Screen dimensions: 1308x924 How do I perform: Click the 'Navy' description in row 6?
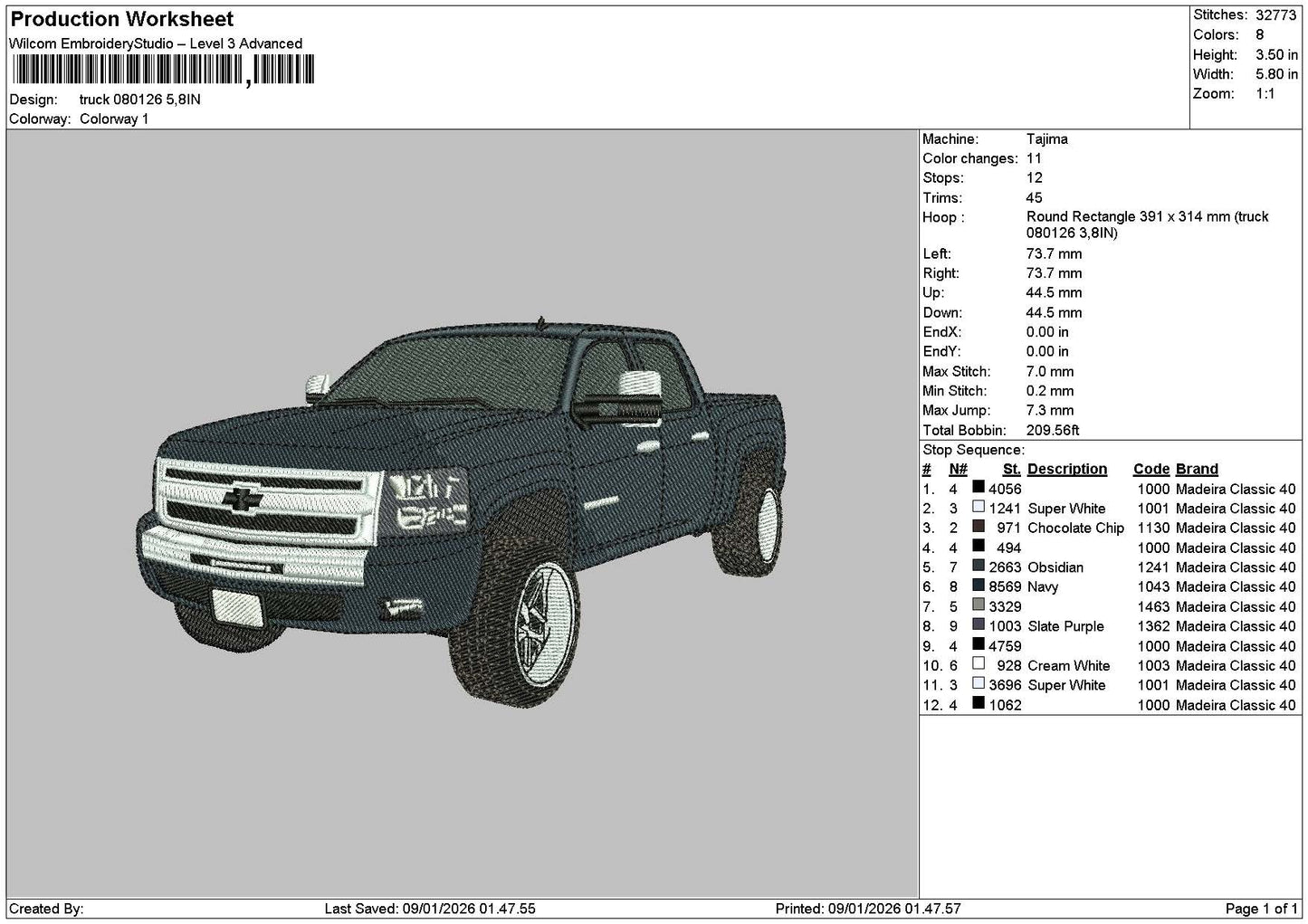click(x=1043, y=586)
